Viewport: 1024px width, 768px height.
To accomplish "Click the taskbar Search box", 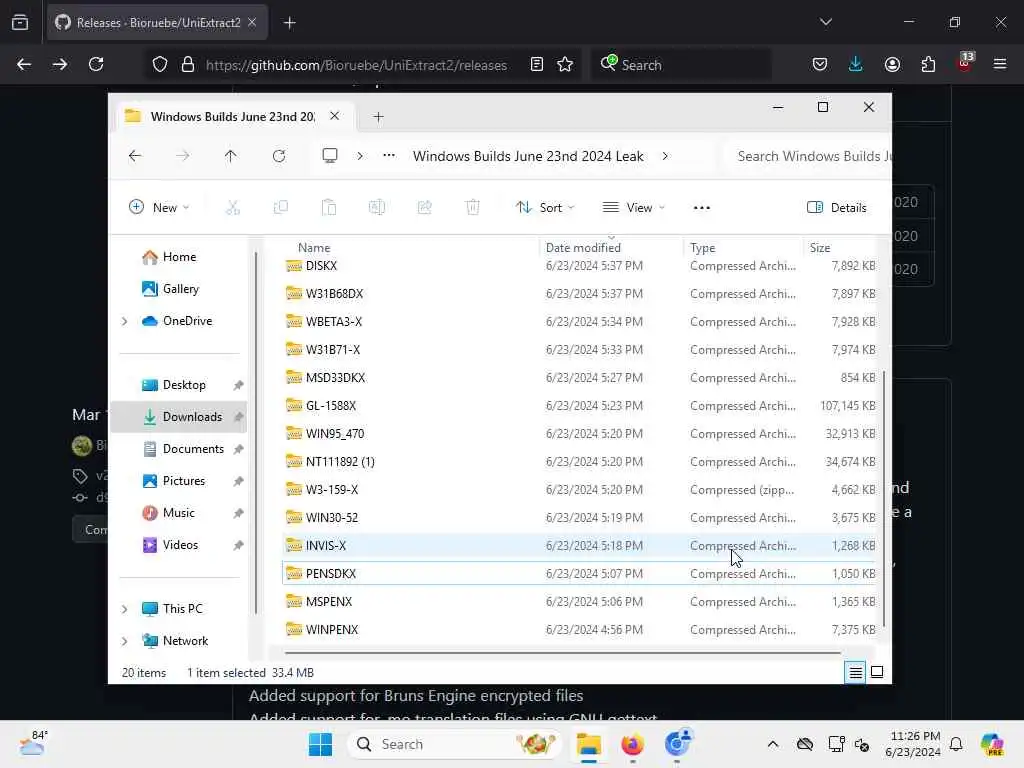I will tap(455, 744).
